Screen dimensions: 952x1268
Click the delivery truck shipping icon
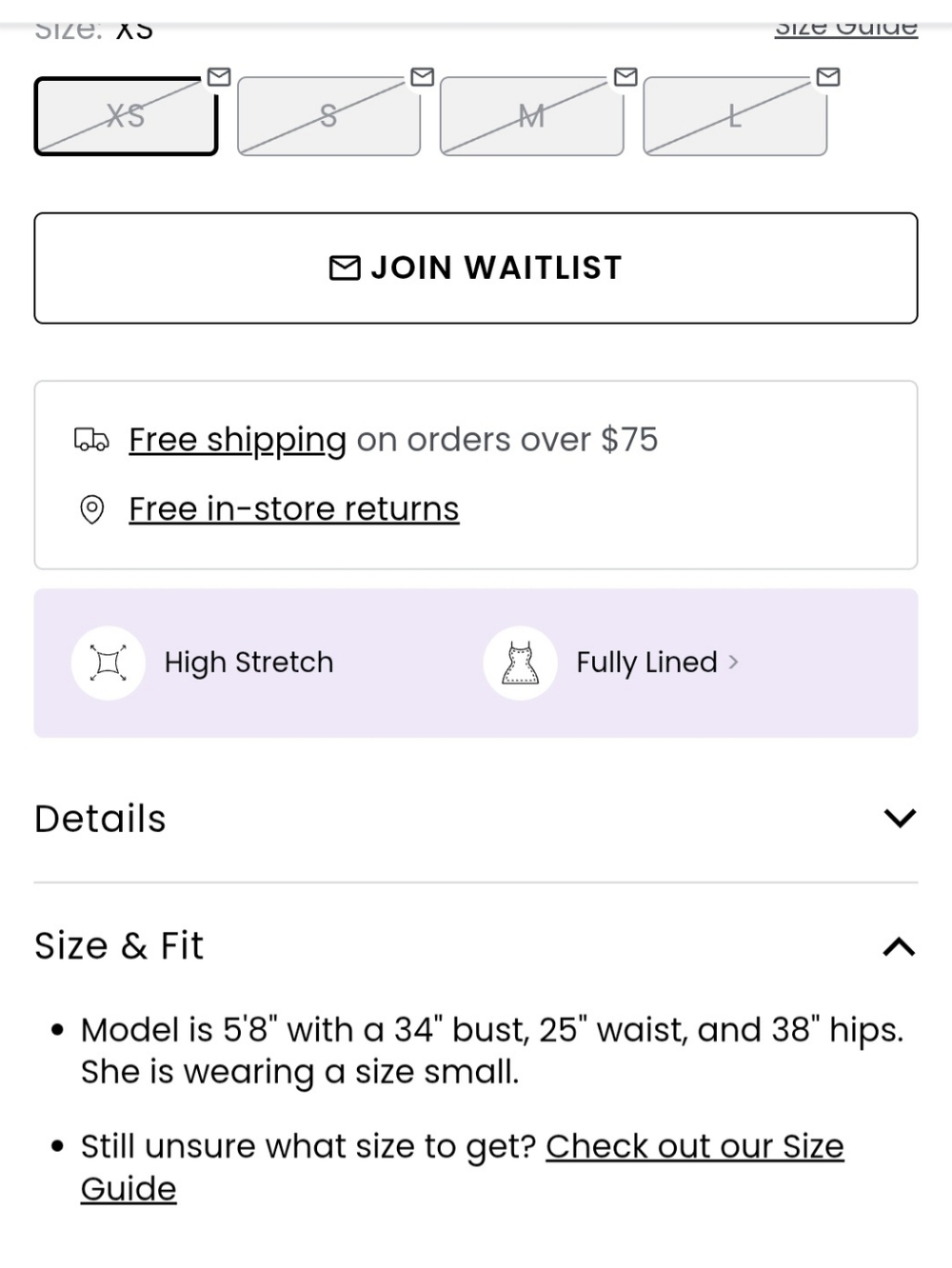(x=91, y=440)
